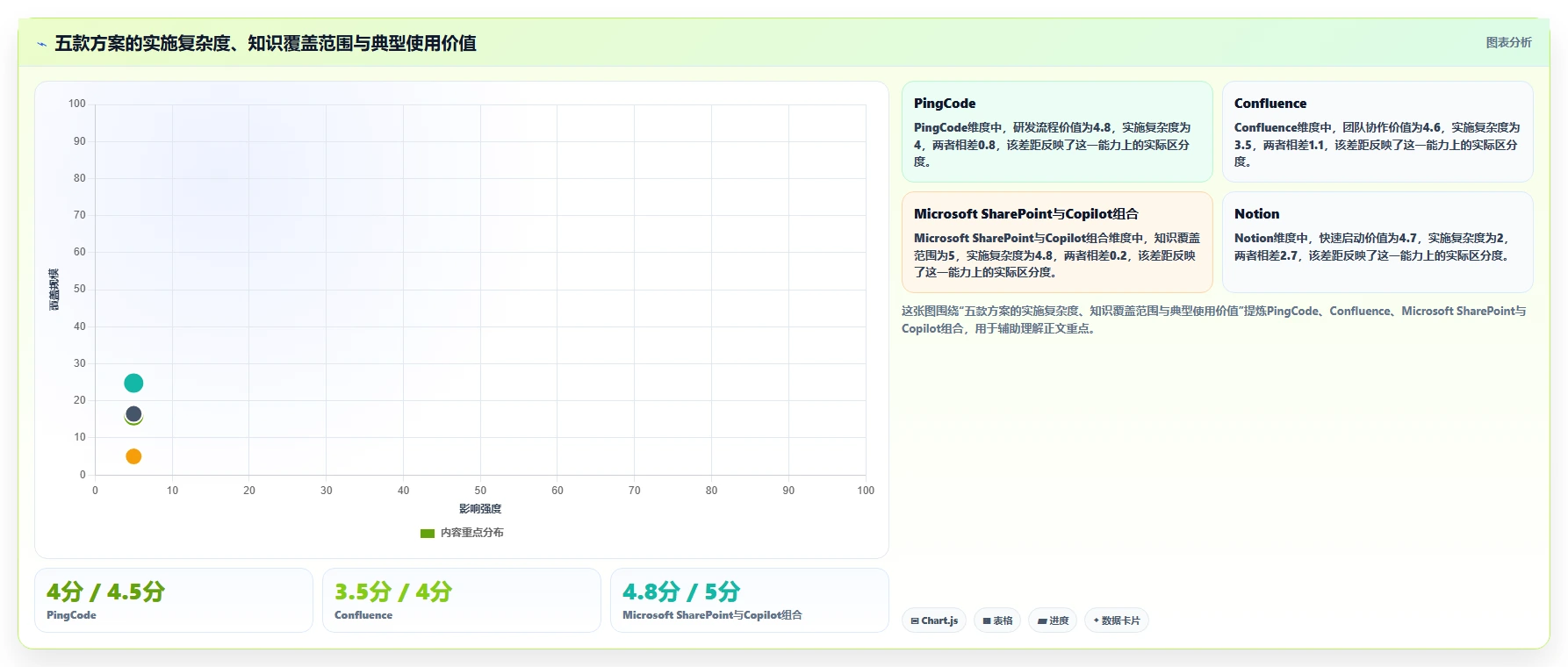
Task: Click the y-axis tick label 100
Action: coord(77,104)
